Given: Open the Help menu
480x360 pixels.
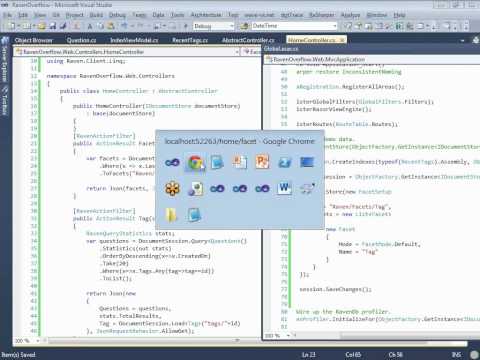Looking at the screenshot, I should pos(399,15).
